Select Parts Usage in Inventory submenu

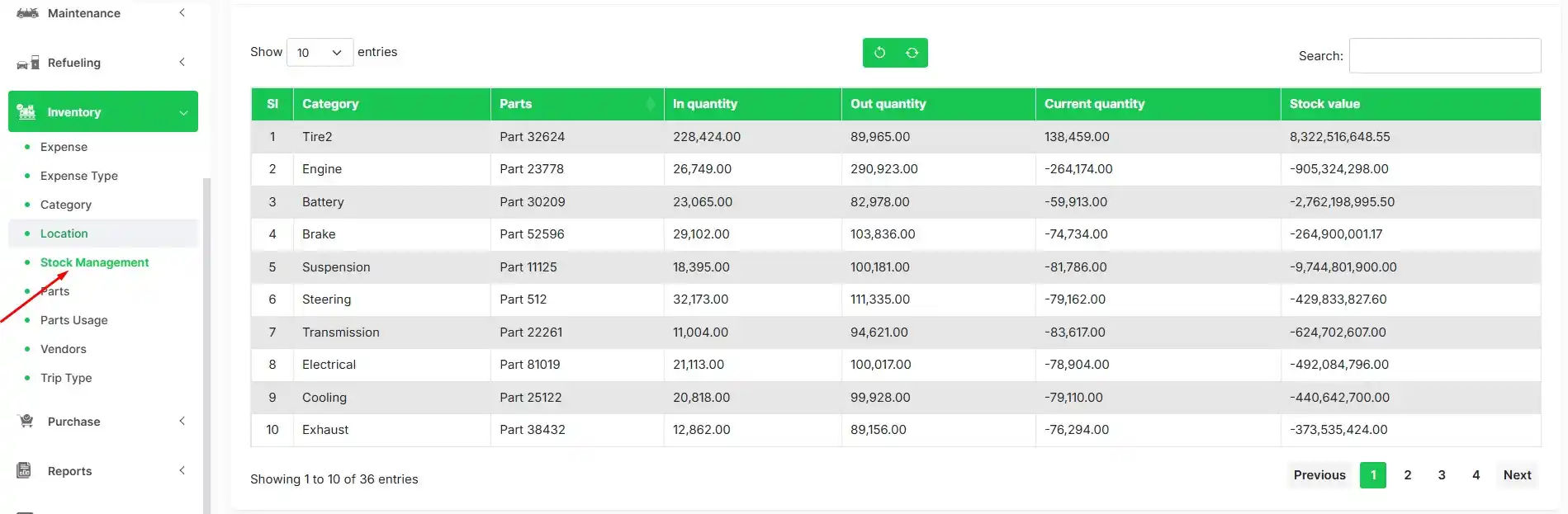pyautogui.click(x=73, y=320)
